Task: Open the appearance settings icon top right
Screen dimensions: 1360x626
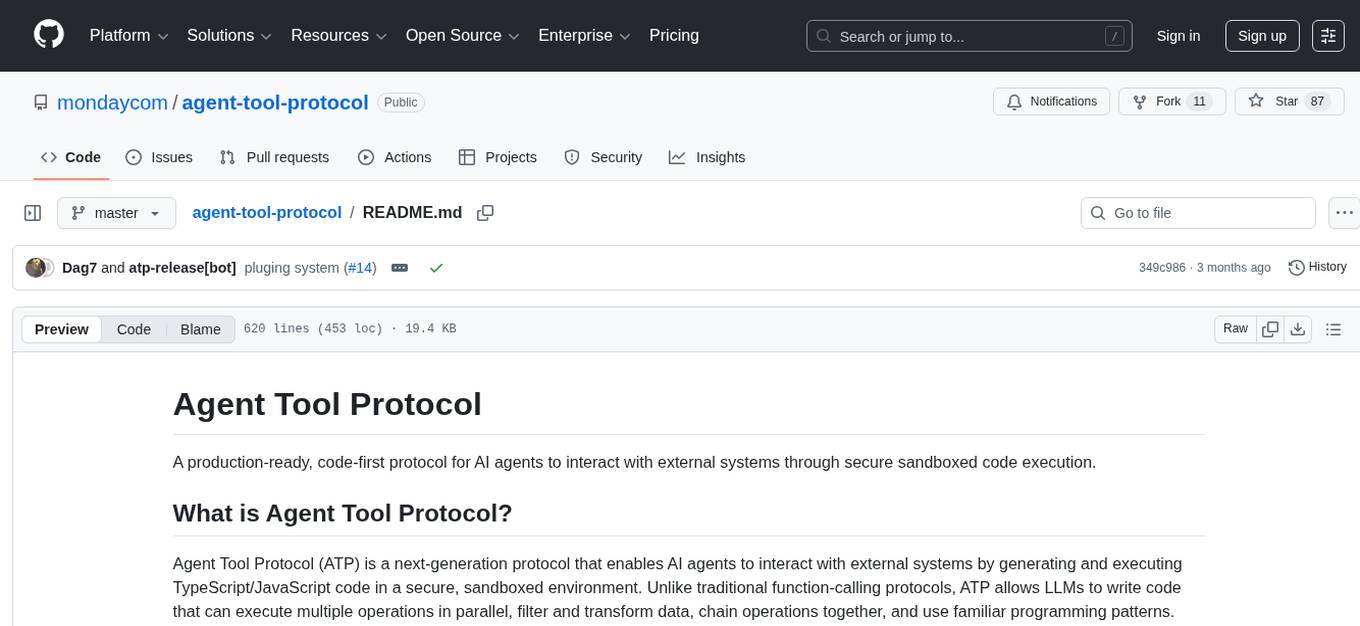Action: [1328, 35]
